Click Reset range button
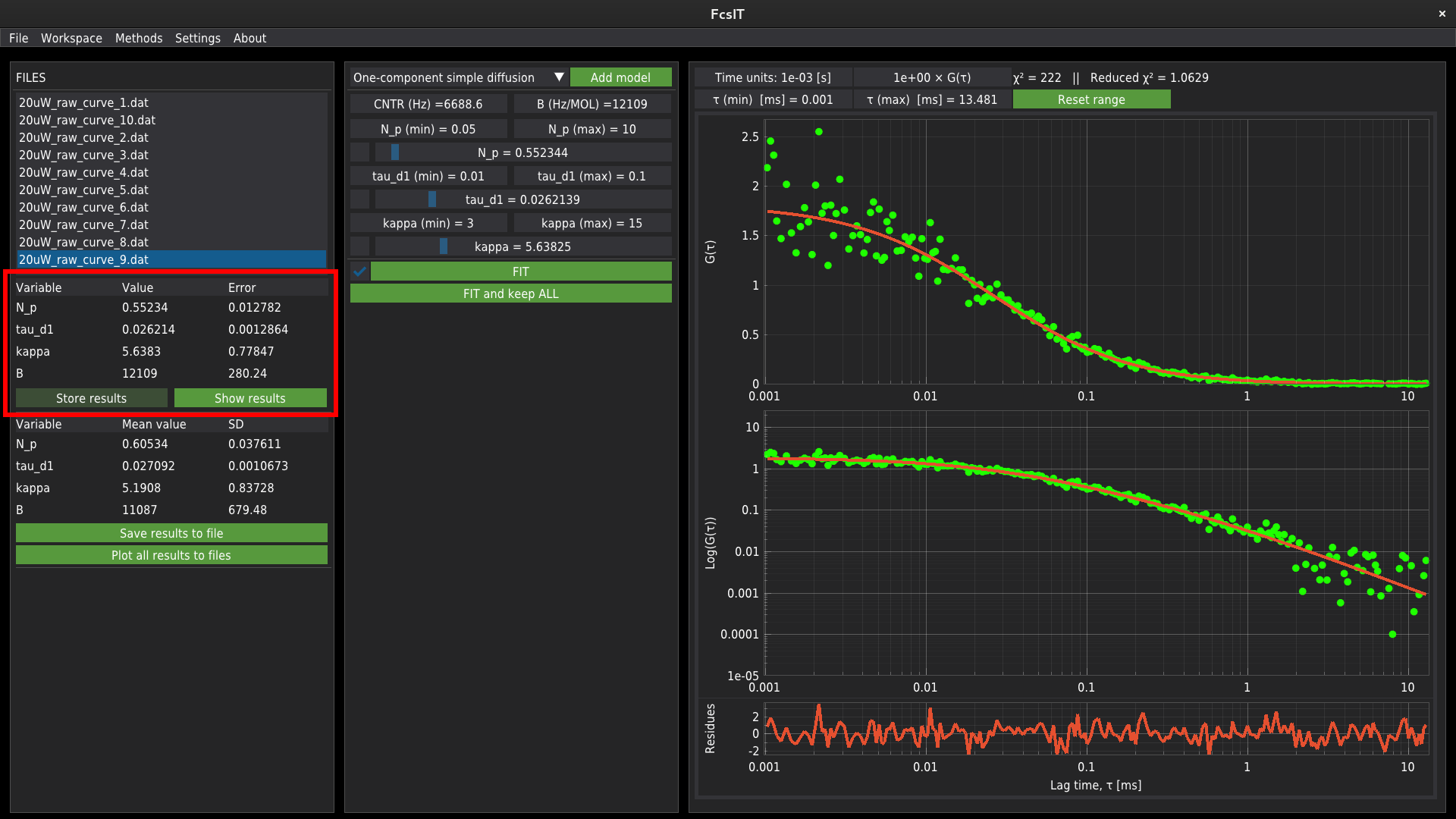 pyautogui.click(x=1090, y=99)
